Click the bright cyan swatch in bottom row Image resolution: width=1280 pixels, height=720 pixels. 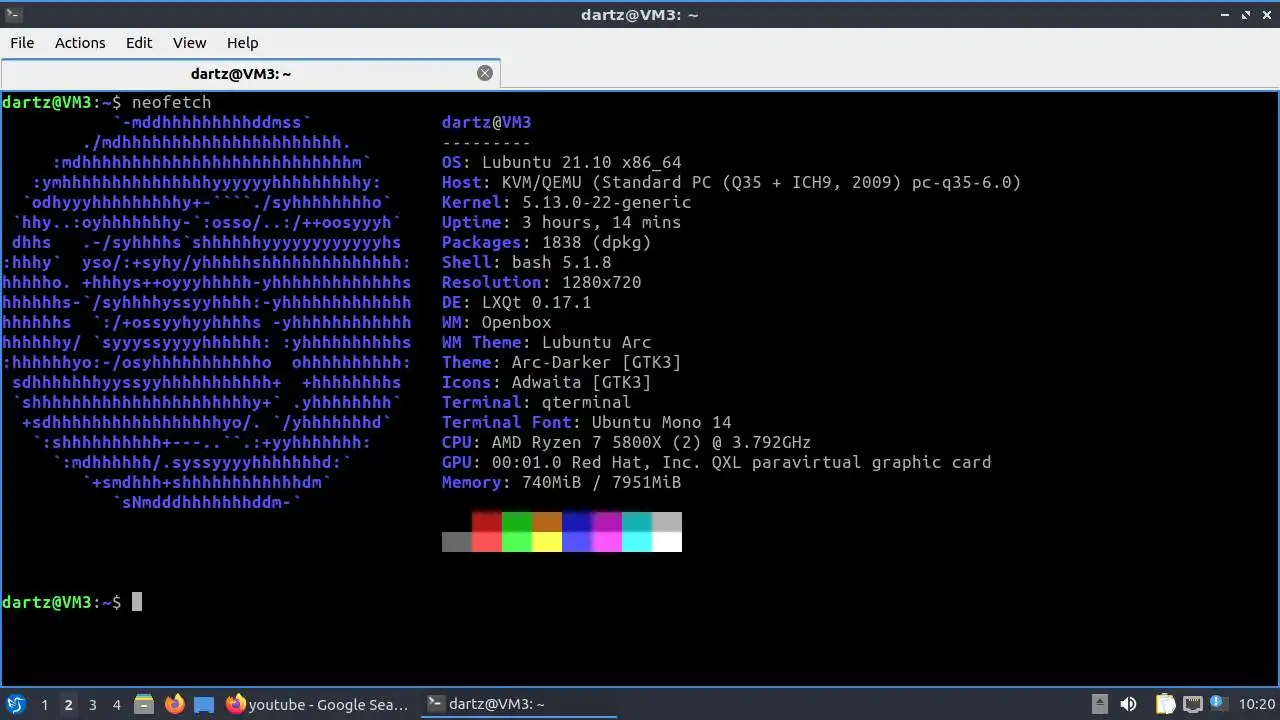[637, 542]
